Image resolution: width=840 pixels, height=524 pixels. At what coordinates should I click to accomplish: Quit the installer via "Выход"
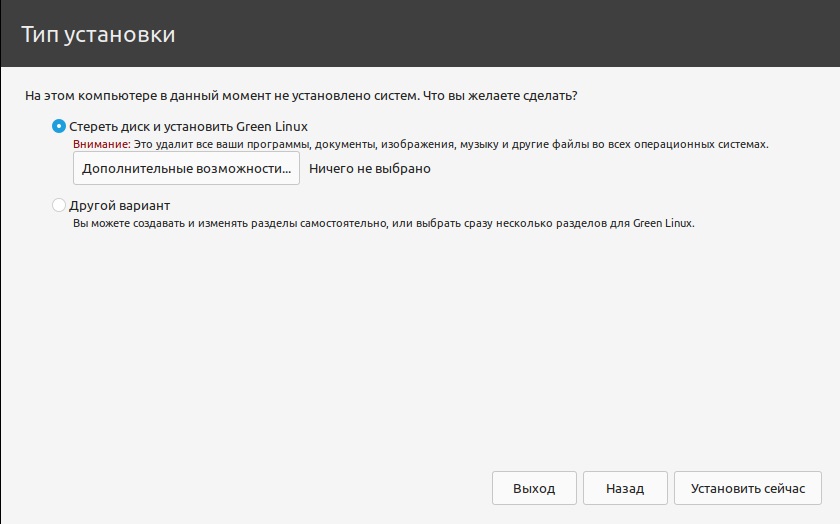(x=534, y=489)
